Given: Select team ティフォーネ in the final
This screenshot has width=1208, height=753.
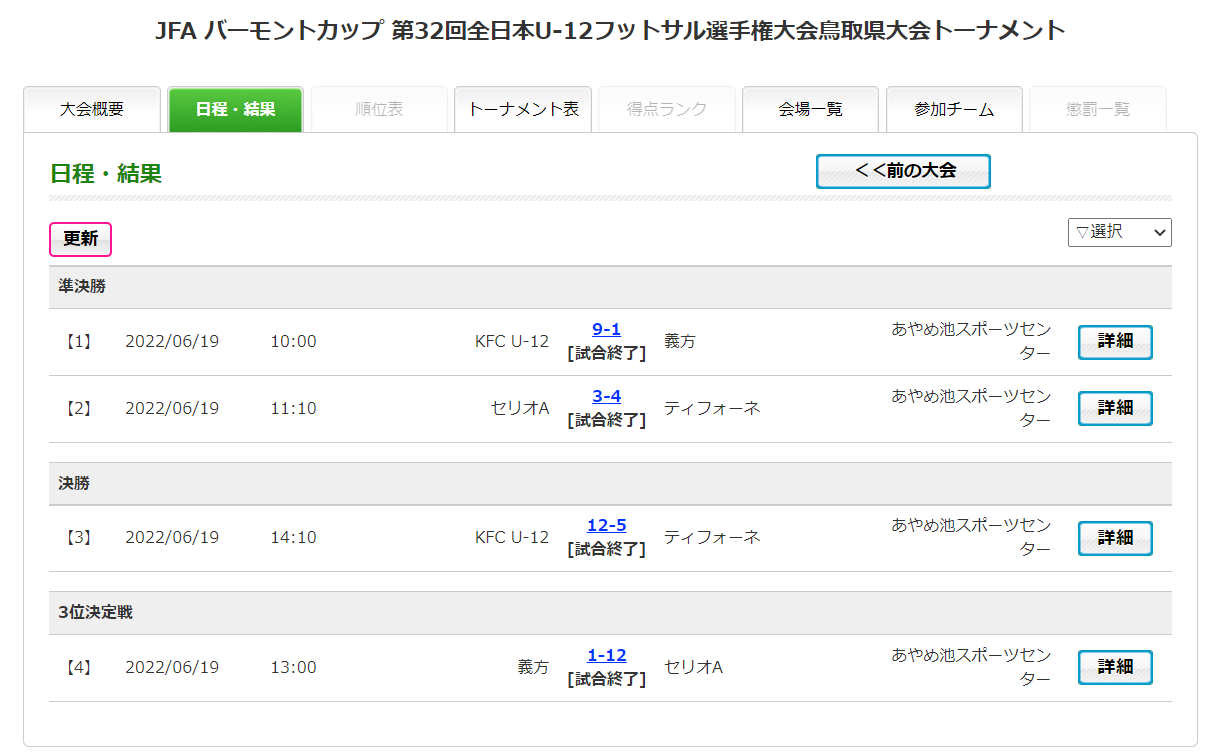Looking at the screenshot, I should click(712, 538).
